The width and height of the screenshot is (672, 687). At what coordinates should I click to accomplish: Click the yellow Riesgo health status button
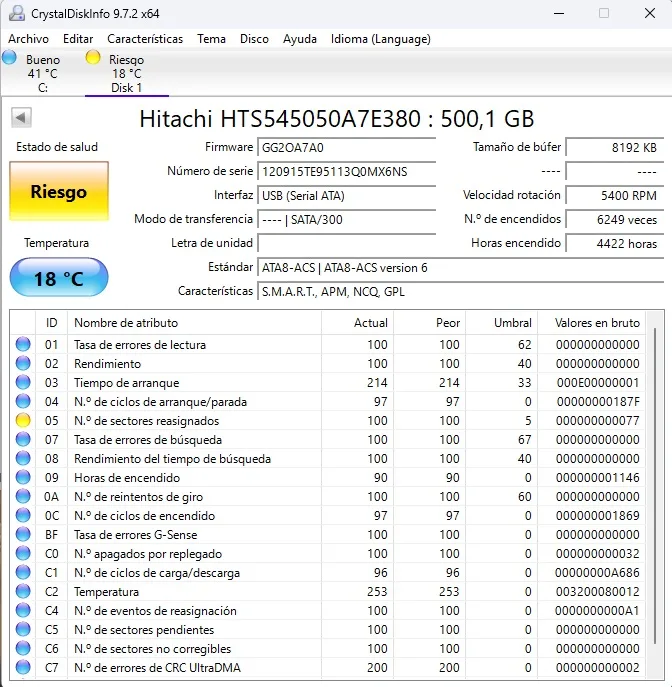click(59, 191)
